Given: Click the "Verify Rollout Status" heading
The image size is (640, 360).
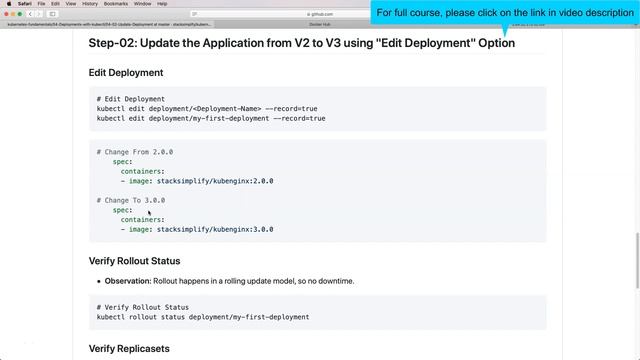Looking at the screenshot, I should tap(134, 261).
